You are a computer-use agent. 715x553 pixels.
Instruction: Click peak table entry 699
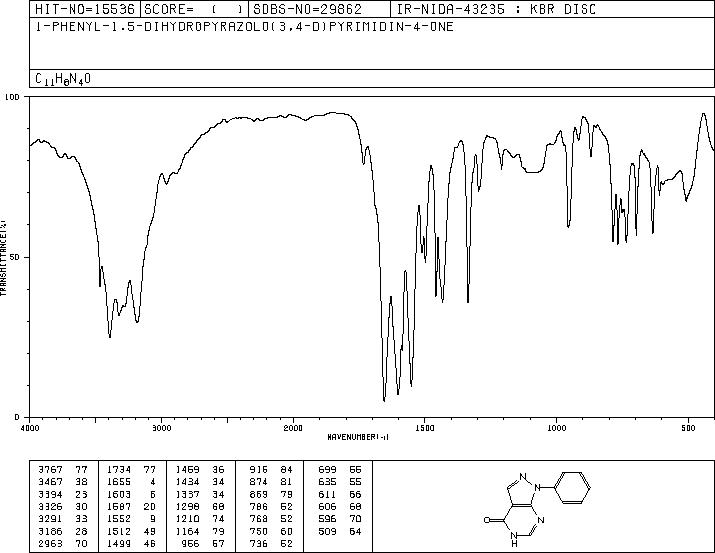(327, 470)
